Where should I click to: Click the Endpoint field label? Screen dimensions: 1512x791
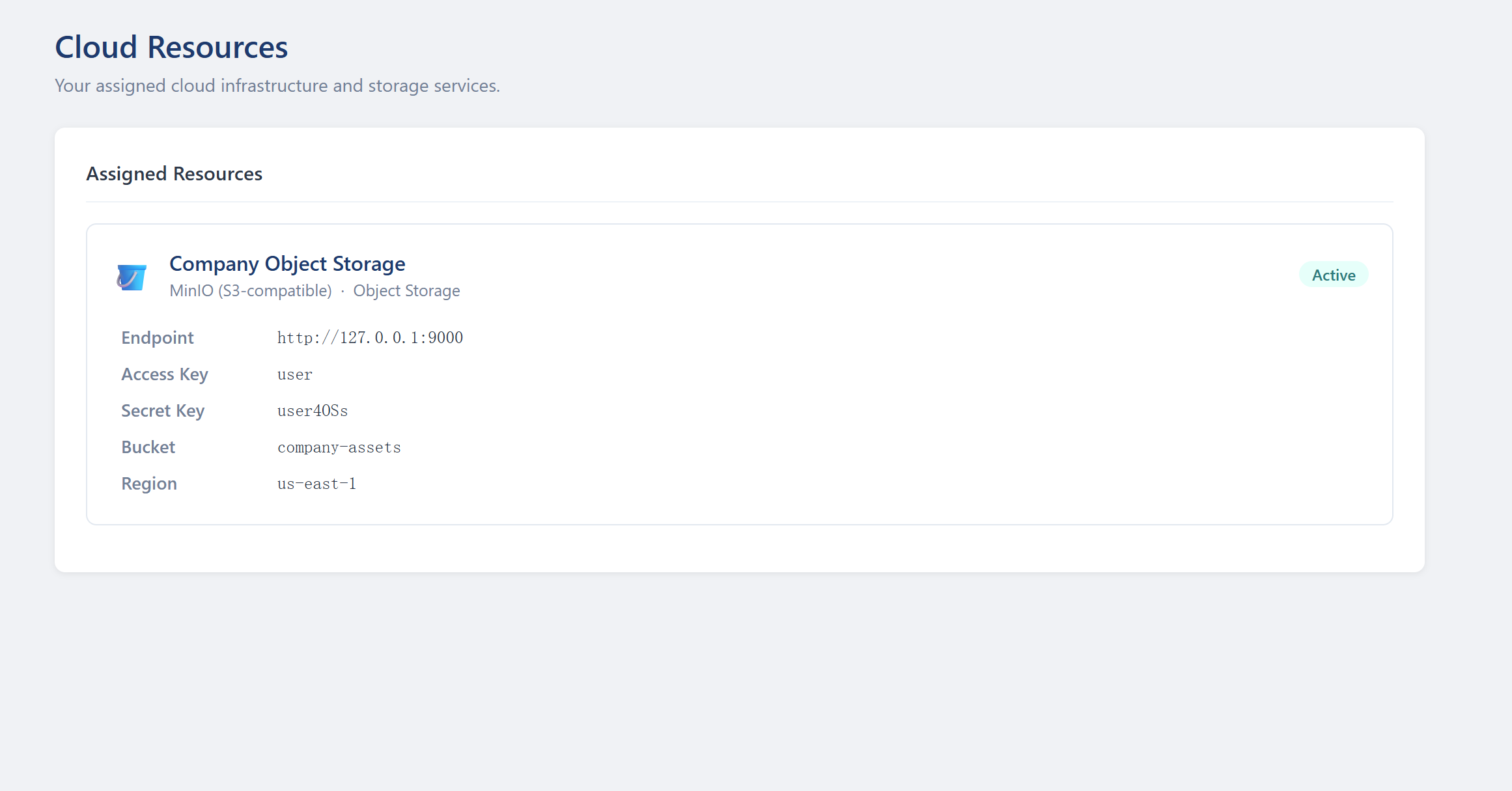click(158, 338)
